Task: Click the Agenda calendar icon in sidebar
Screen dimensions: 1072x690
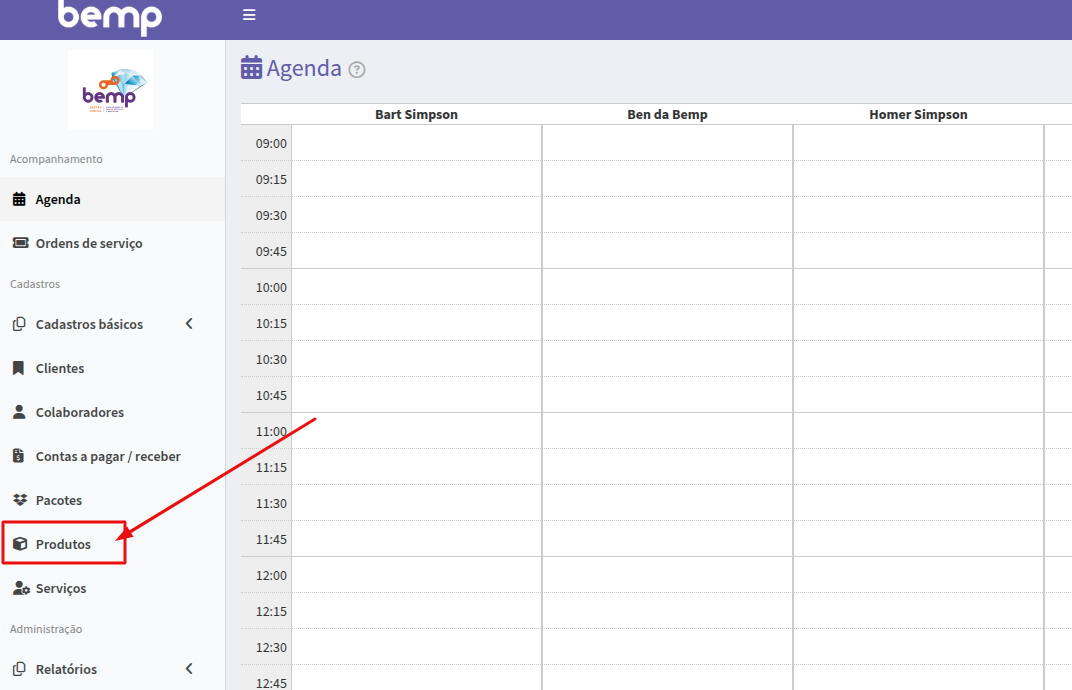Action: click(20, 199)
